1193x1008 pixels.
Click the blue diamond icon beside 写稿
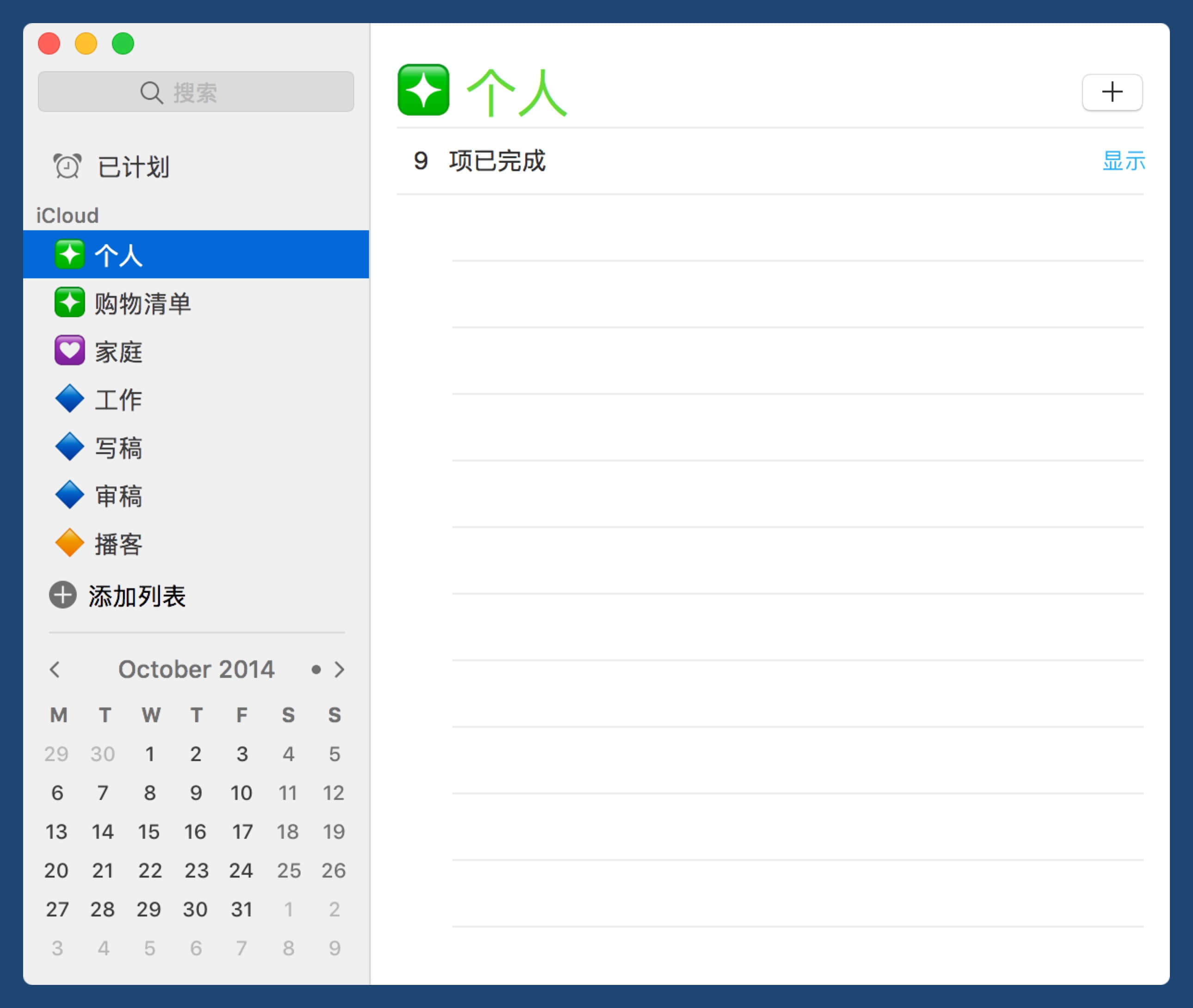point(70,447)
